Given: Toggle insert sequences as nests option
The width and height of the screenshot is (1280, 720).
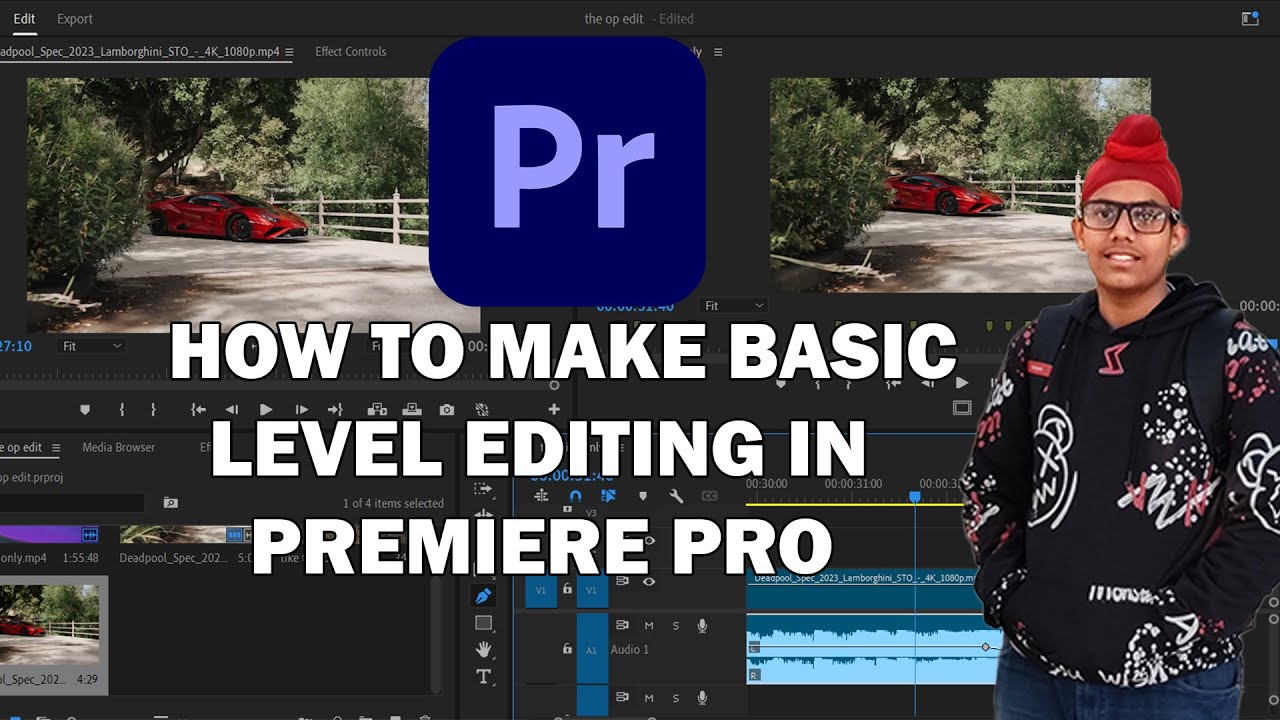Looking at the screenshot, I should (x=541, y=495).
